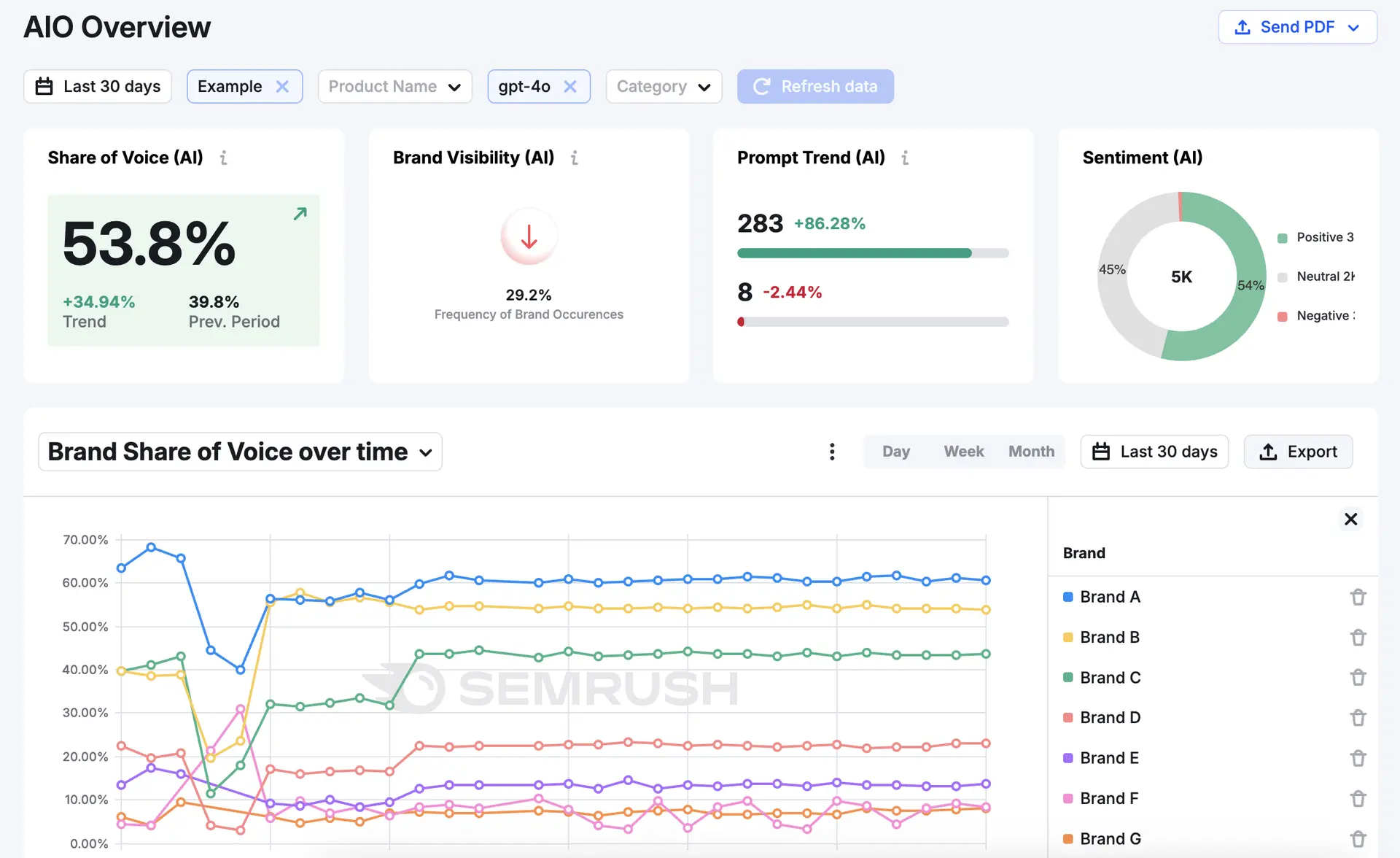
Task: Close the Brand legend panel
Action: pos(1350,519)
